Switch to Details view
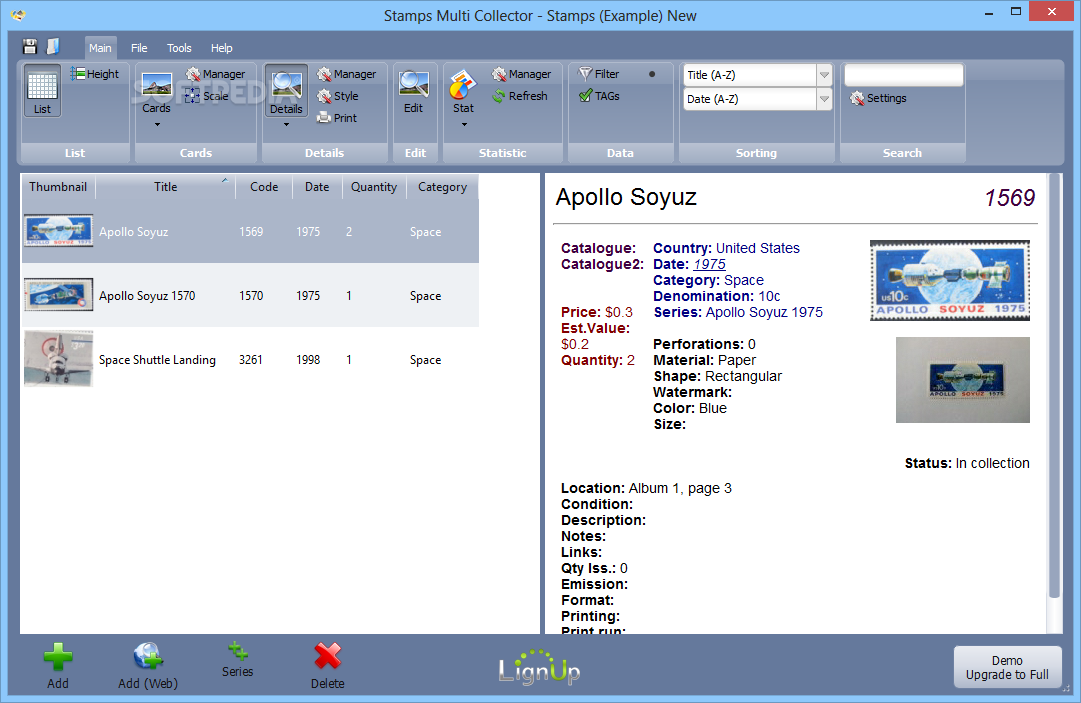The image size is (1081, 703). (x=286, y=92)
